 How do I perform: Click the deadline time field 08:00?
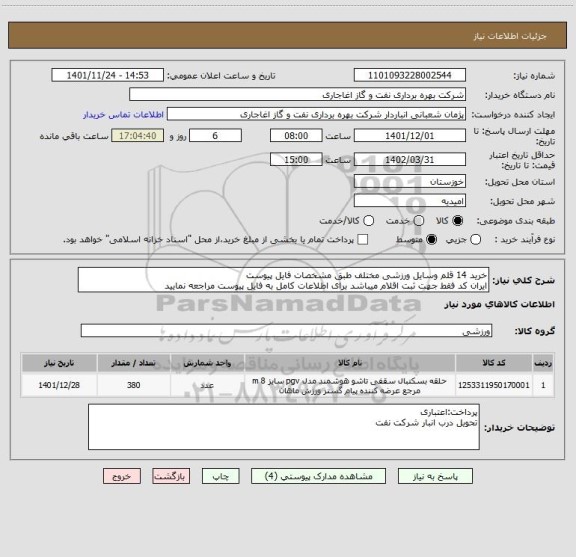(x=296, y=136)
